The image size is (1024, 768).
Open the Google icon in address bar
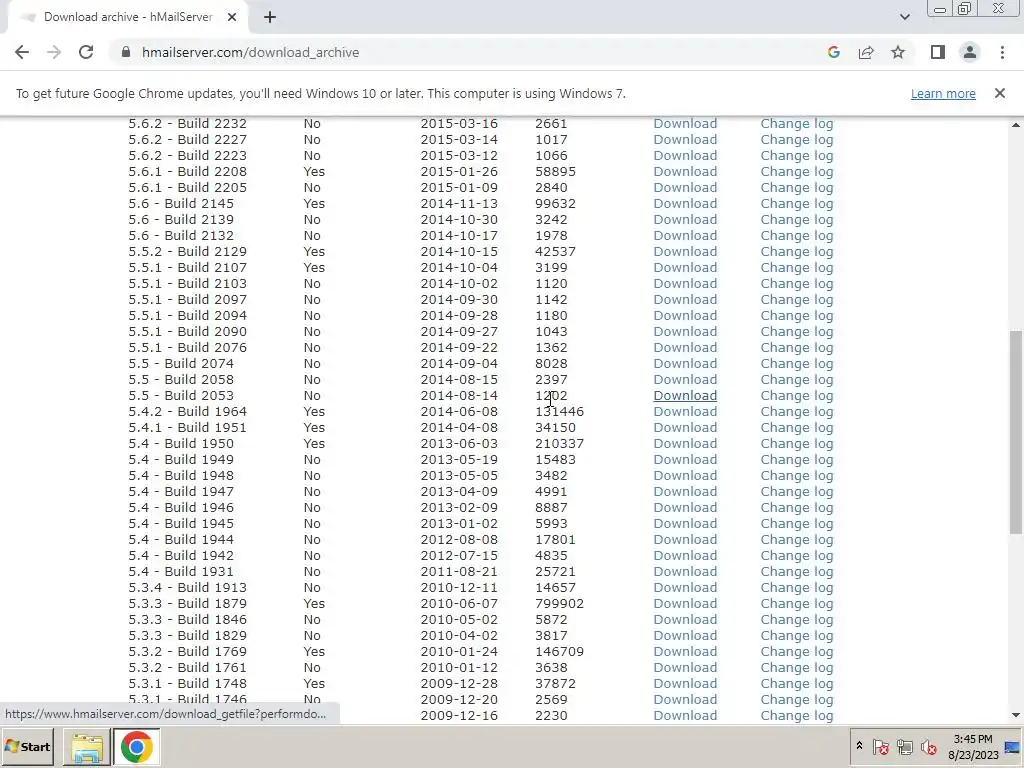pyautogui.click(x=833, y=52)
